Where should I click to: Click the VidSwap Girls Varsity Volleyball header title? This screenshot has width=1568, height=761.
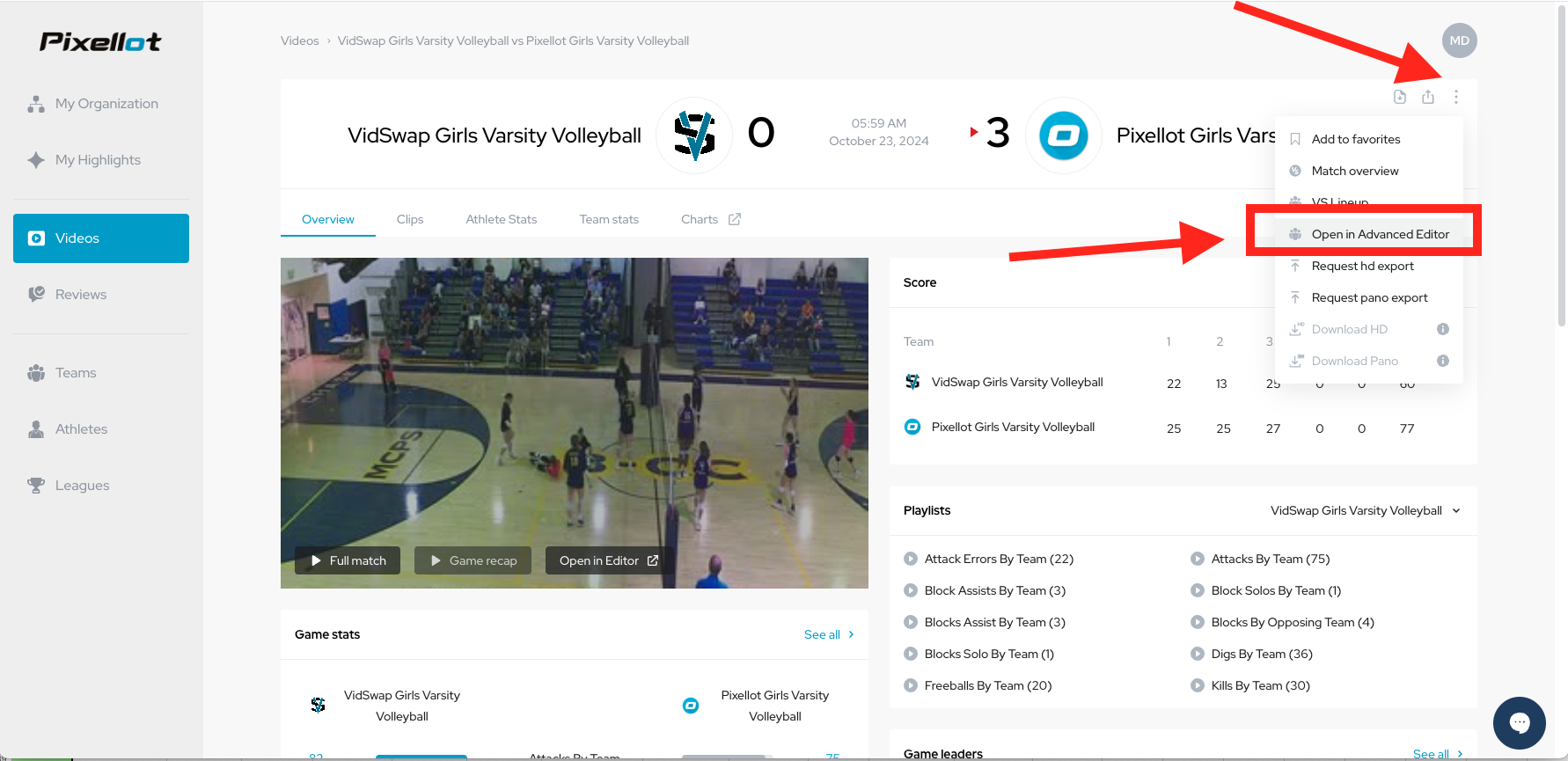point(495,135)
